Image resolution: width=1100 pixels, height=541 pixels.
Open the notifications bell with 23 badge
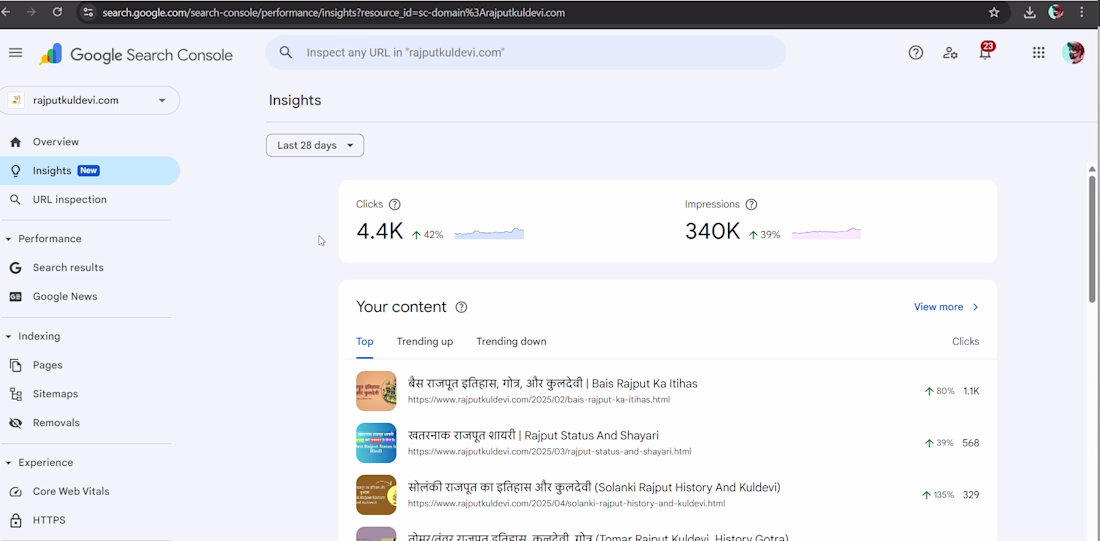point(986,52)
